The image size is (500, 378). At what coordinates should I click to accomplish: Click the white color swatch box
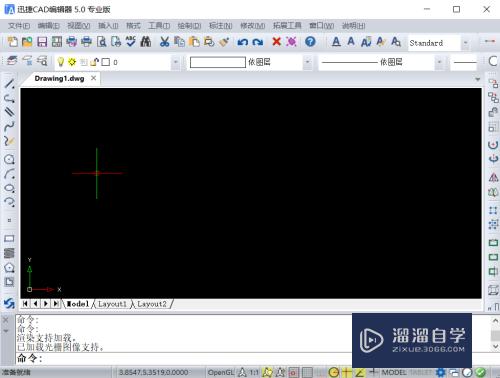point(218,62)
